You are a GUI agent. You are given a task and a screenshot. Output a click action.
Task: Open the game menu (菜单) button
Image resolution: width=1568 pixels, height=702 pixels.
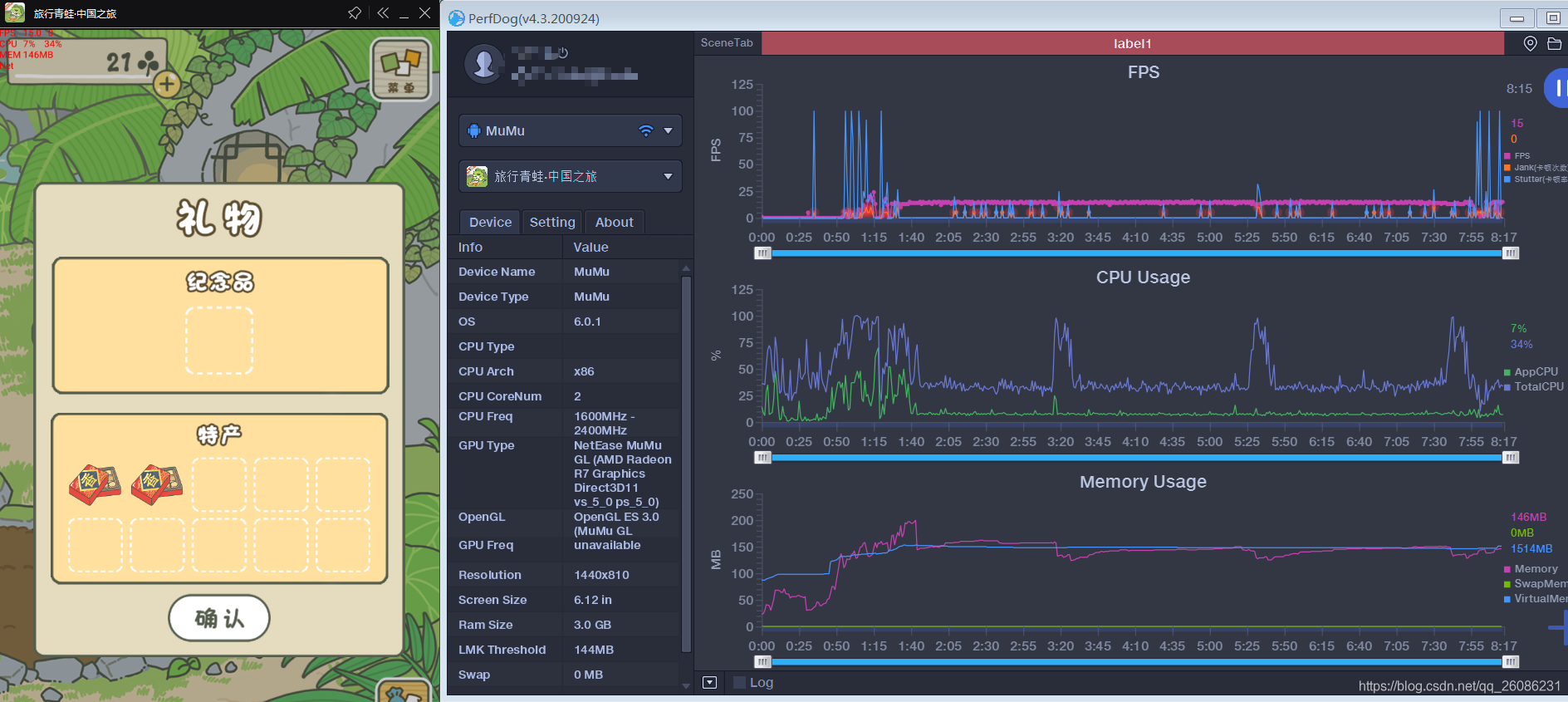pyautogui.click(x=400, y=69)
